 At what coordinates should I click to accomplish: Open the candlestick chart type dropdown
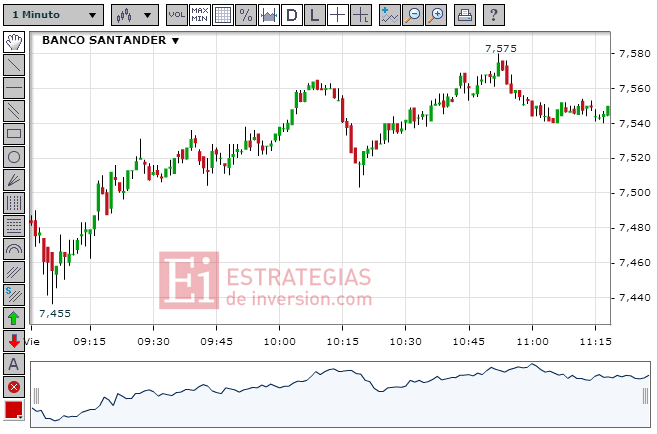pos(135,15)
